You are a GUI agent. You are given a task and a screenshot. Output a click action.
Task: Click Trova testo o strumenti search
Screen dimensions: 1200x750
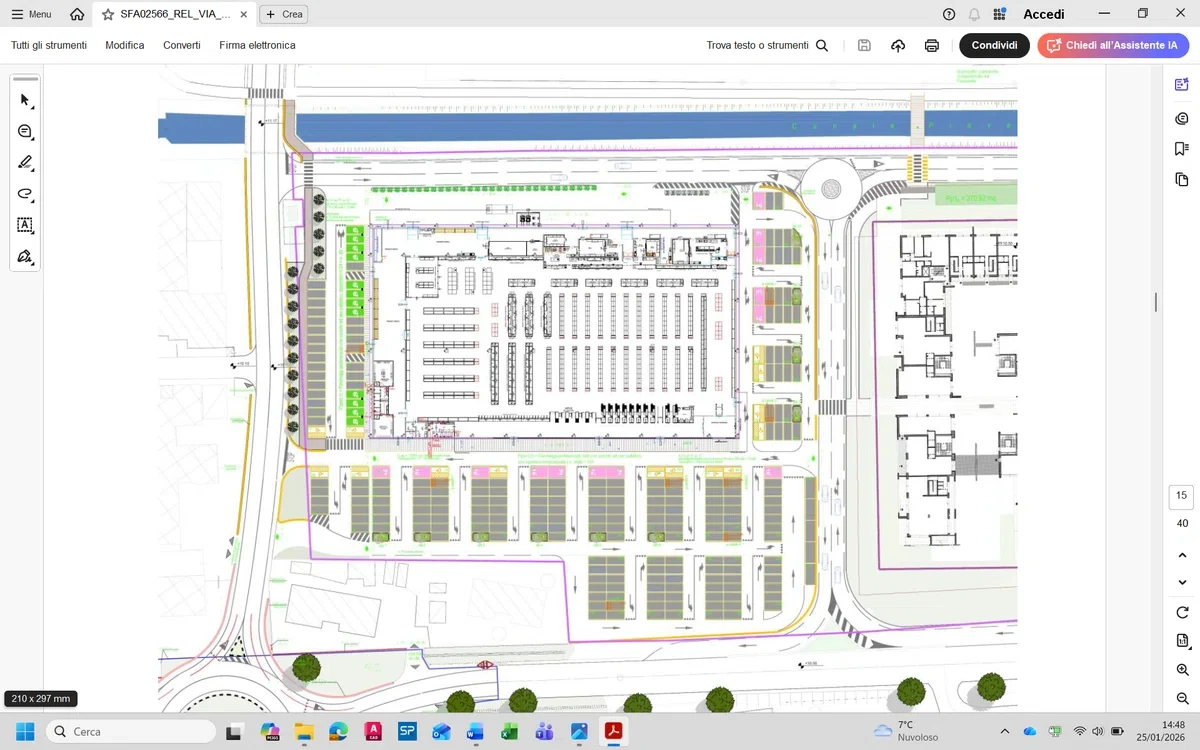click(767, 45)
